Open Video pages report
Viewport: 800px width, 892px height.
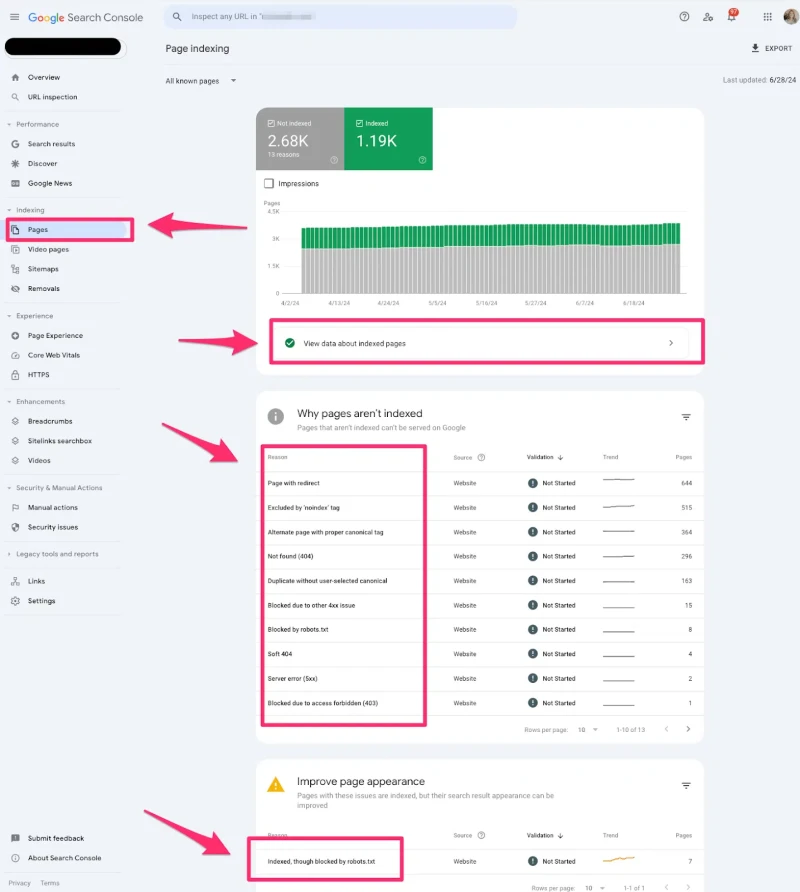coord(48,250)
